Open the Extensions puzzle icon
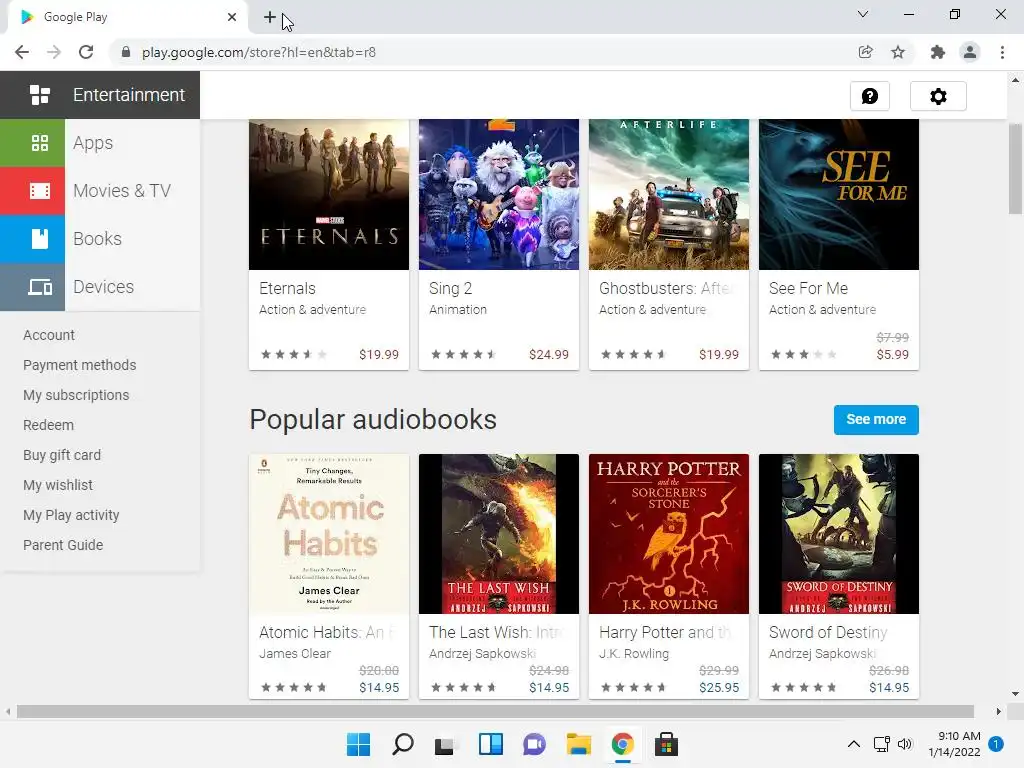1024x768 pixels. point(938,52)
